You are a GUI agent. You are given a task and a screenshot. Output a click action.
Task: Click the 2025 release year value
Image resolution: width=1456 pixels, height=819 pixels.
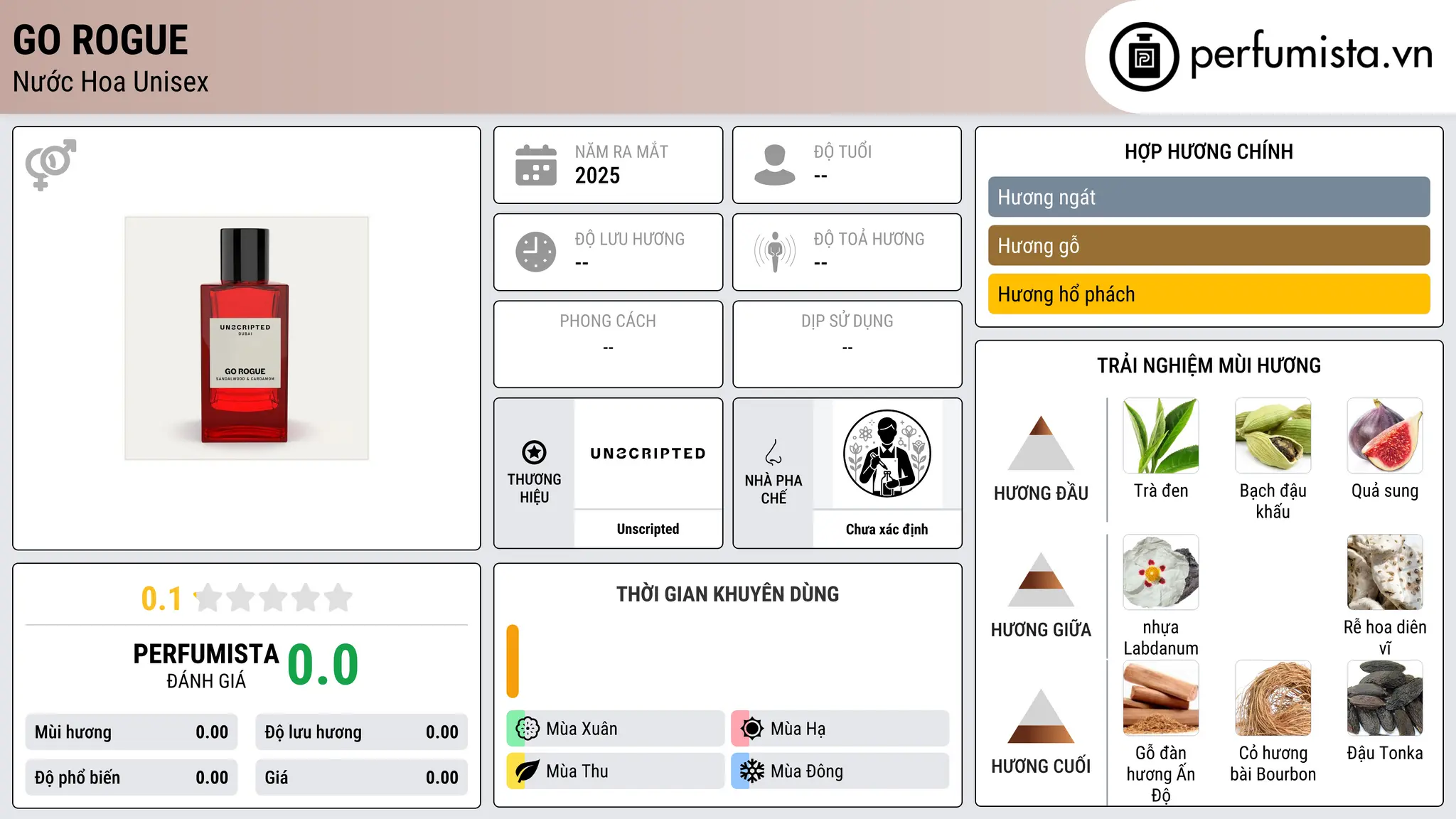pyautogui.click(x=597, y=176)
